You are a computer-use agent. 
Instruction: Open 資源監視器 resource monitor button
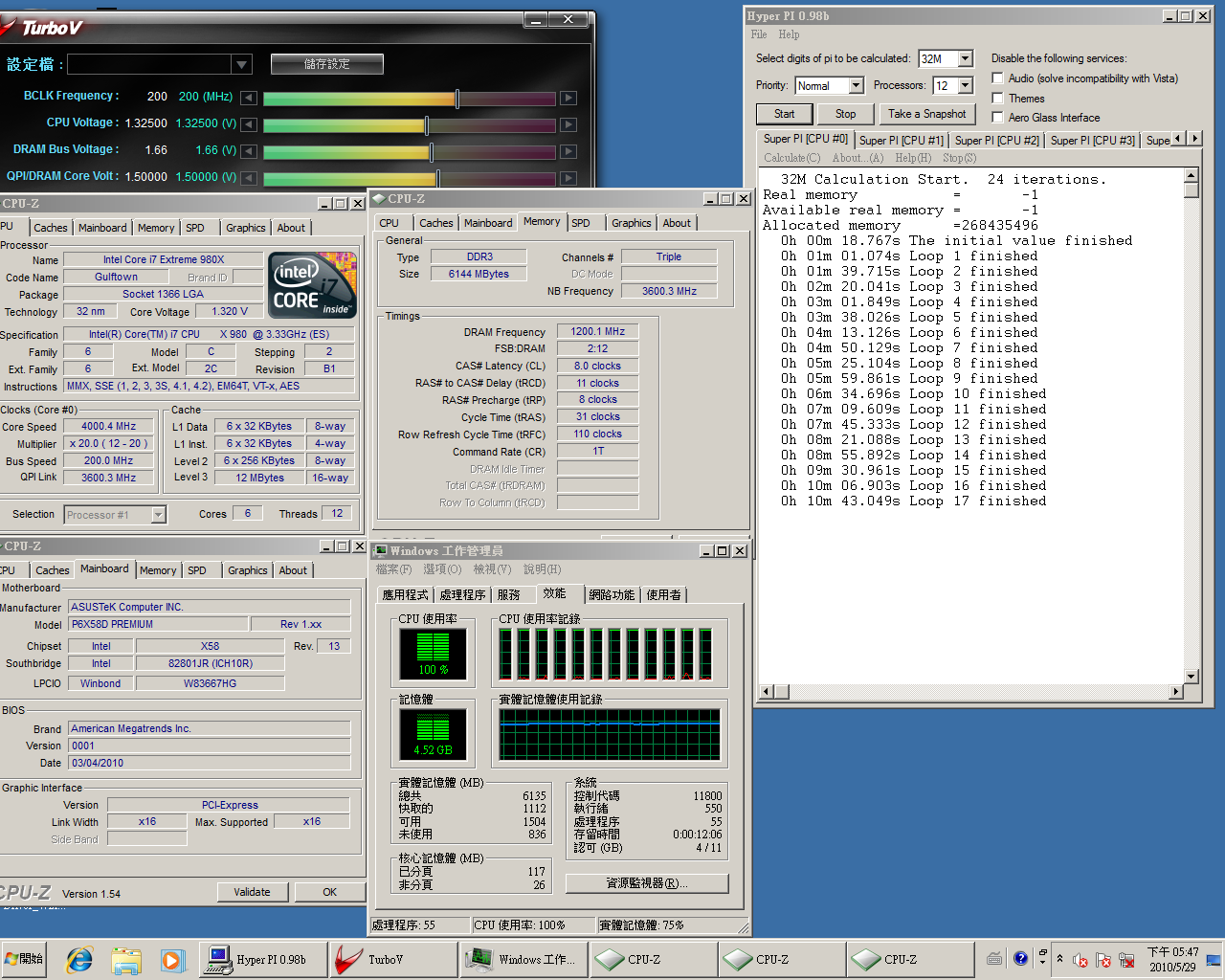647,883
